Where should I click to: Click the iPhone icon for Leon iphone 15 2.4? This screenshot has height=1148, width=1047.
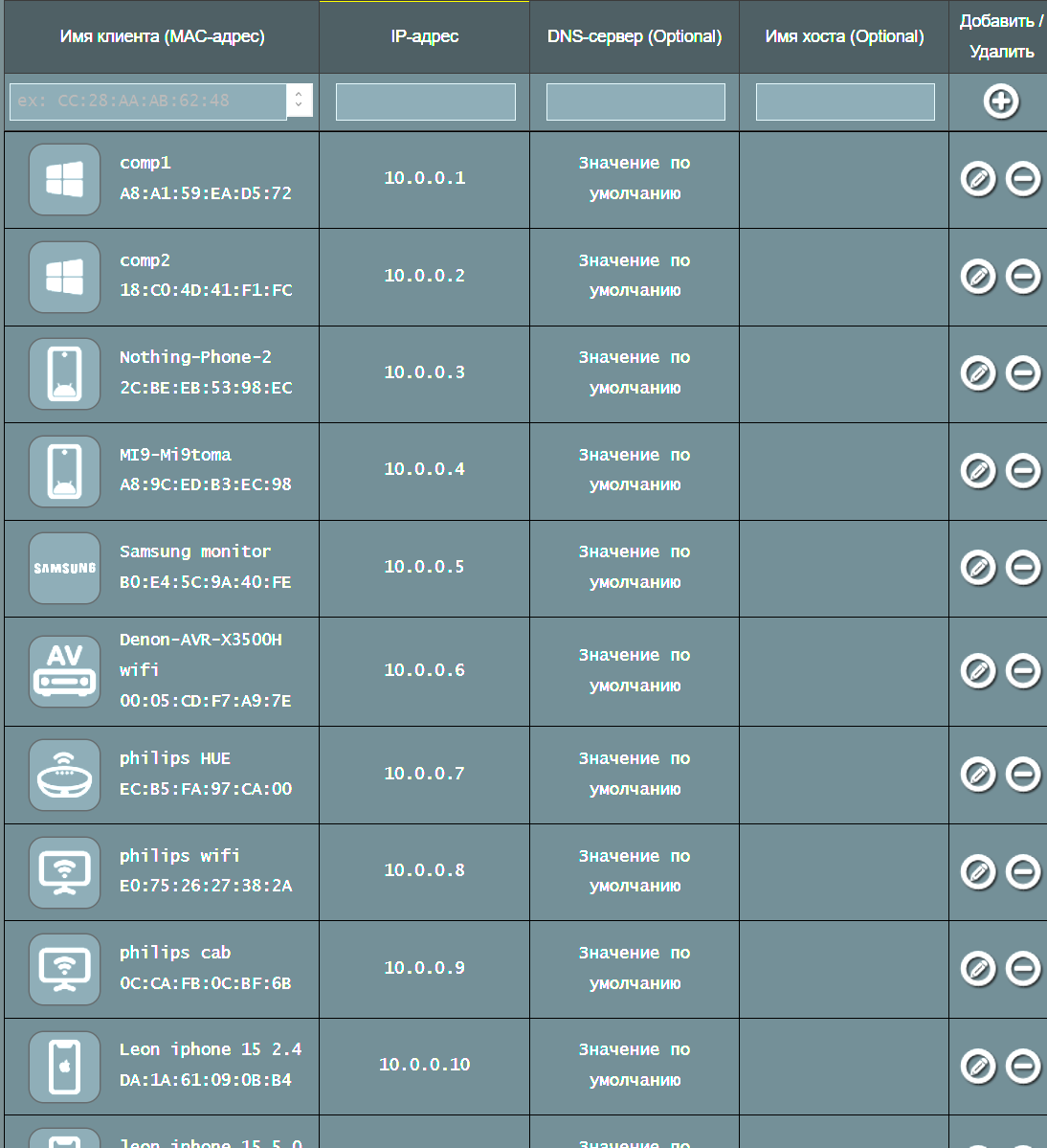click(64, 1067)
